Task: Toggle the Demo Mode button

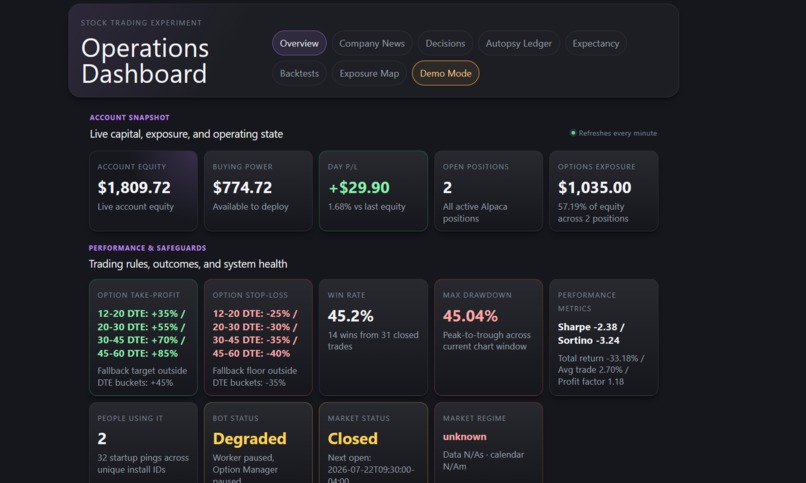Action: pyautogui.click(x=446, y=73)
